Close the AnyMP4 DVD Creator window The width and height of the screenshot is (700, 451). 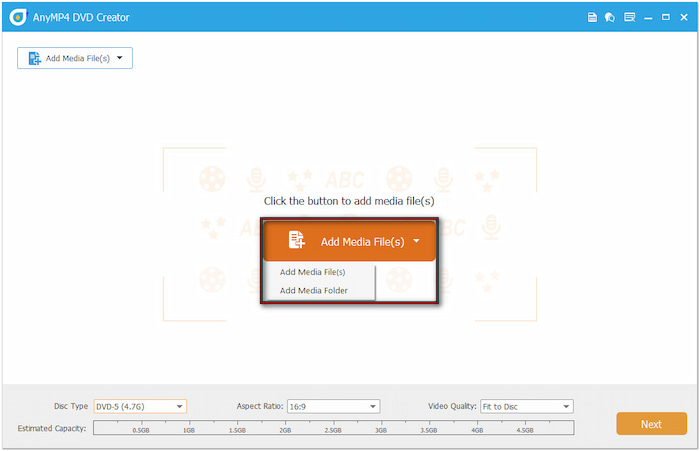(684, 17)
